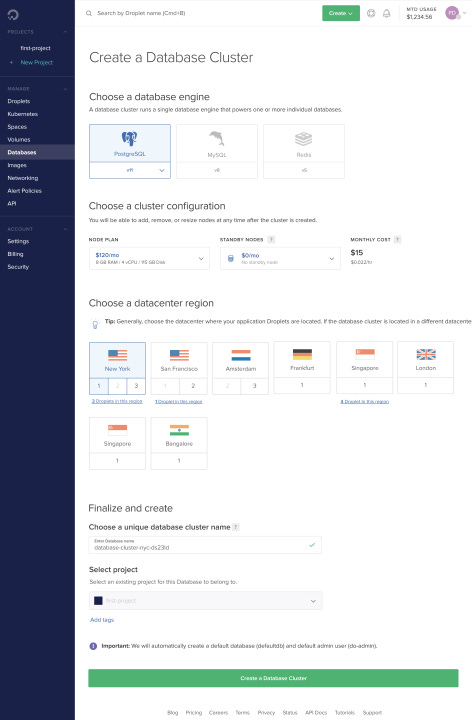Click the Important info icon
Screen dimensions: 472x720
(93, 646)
